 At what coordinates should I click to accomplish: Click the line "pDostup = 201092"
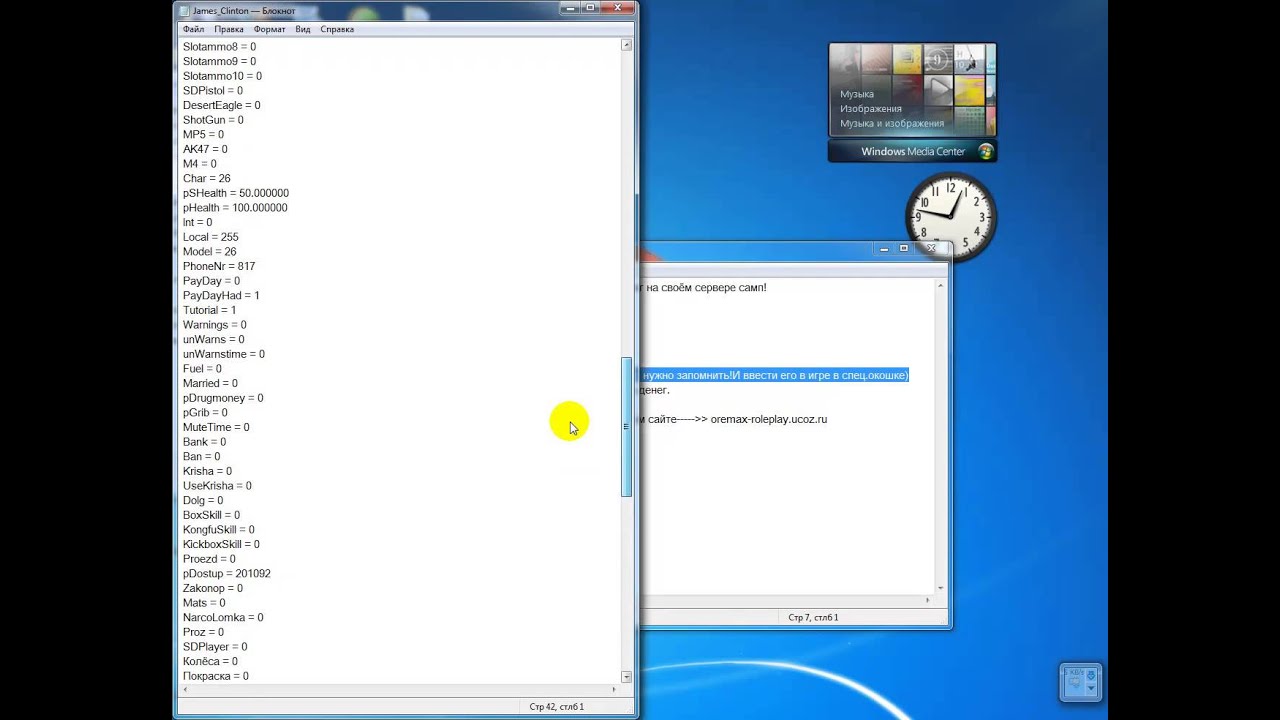(227, 574)
